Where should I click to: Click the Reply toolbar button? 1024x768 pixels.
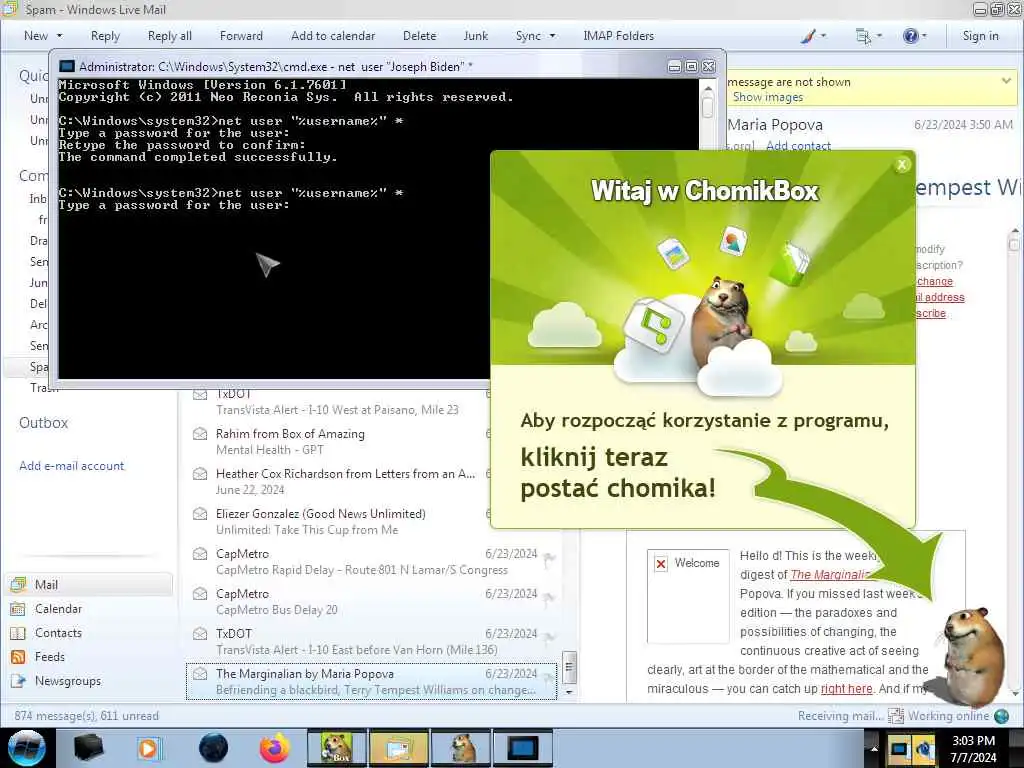pos(105,36)
